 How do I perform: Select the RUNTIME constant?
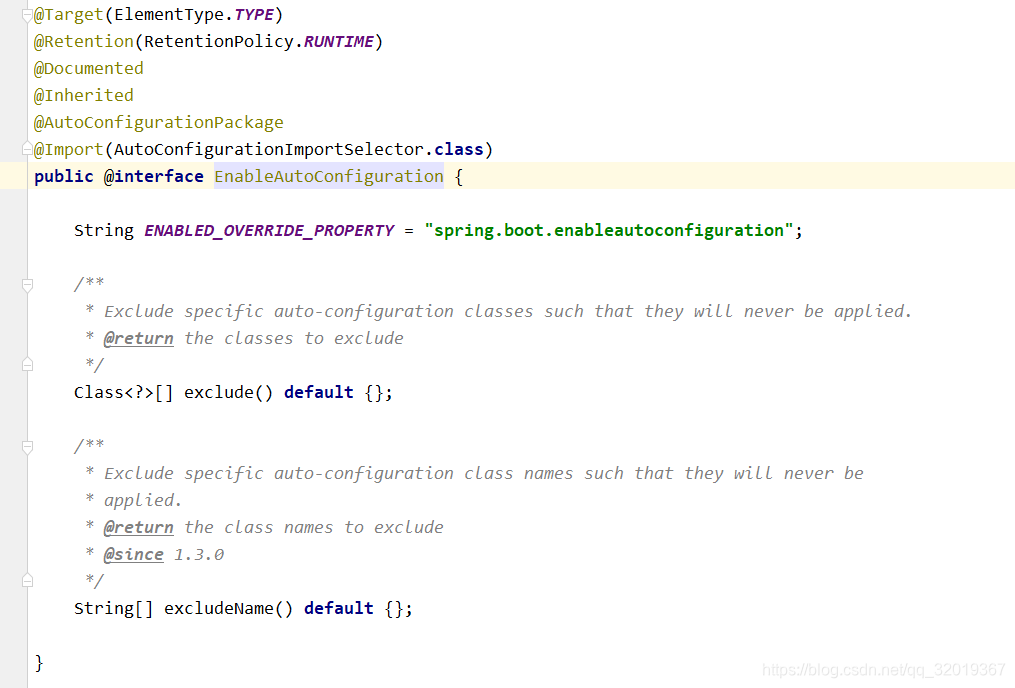(339, 41)
